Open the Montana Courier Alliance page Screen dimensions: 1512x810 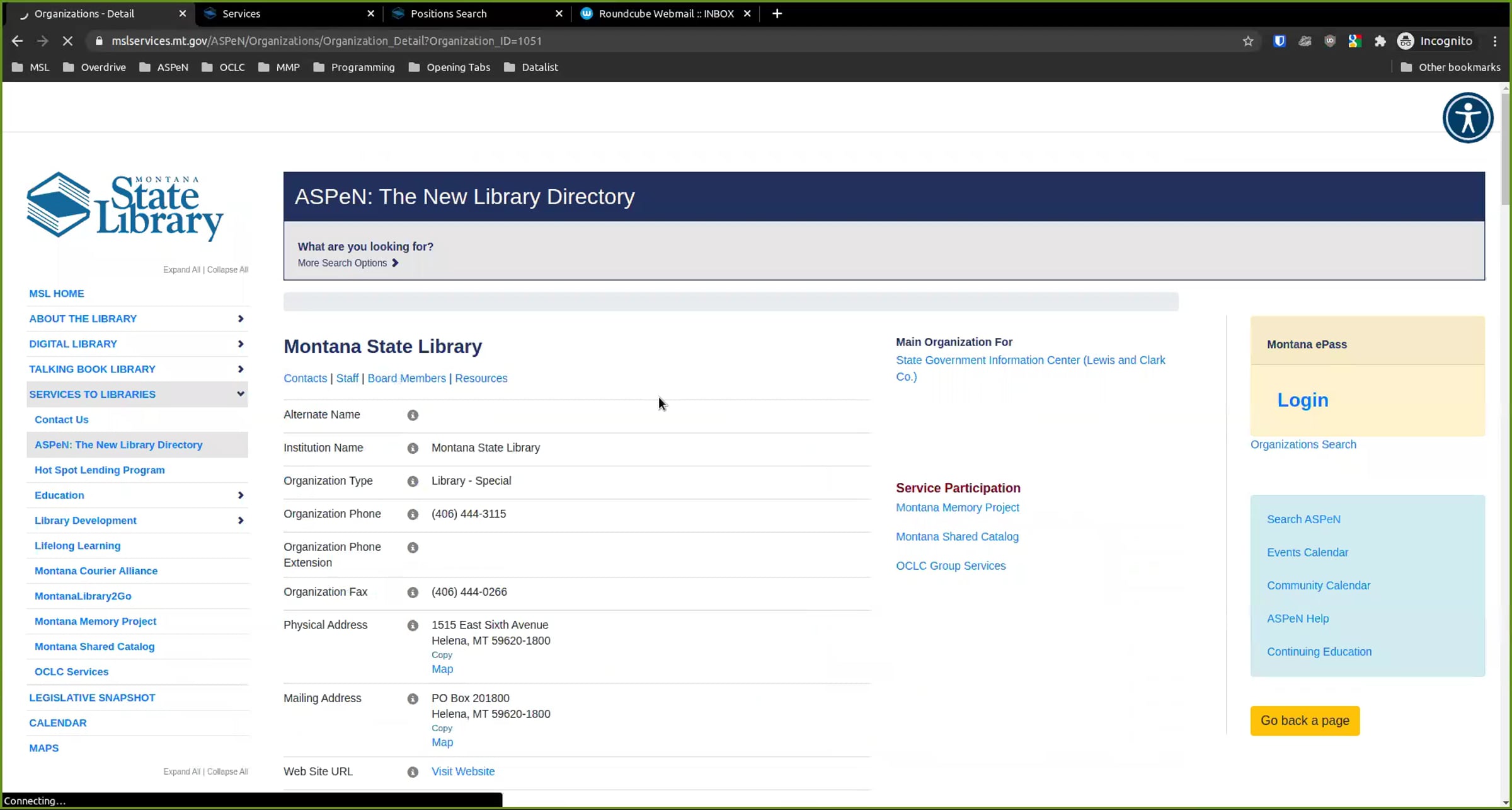(96, 571)
